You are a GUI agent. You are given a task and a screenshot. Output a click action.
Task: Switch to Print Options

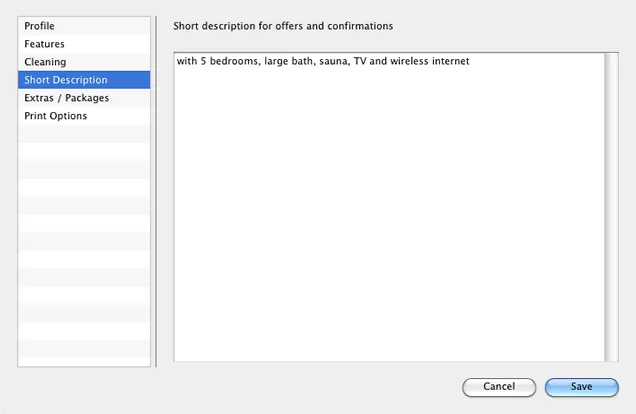(84, 116)
